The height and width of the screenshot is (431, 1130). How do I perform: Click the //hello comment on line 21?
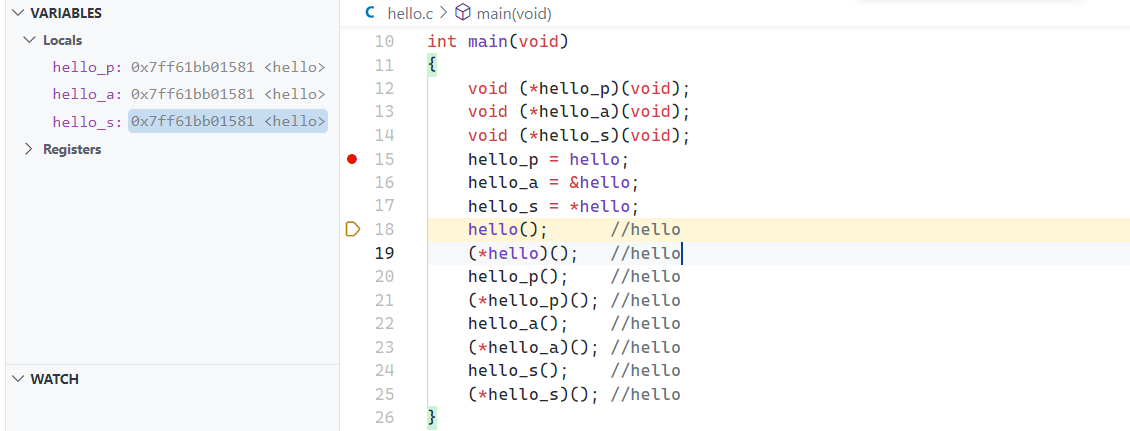[645, 301]
